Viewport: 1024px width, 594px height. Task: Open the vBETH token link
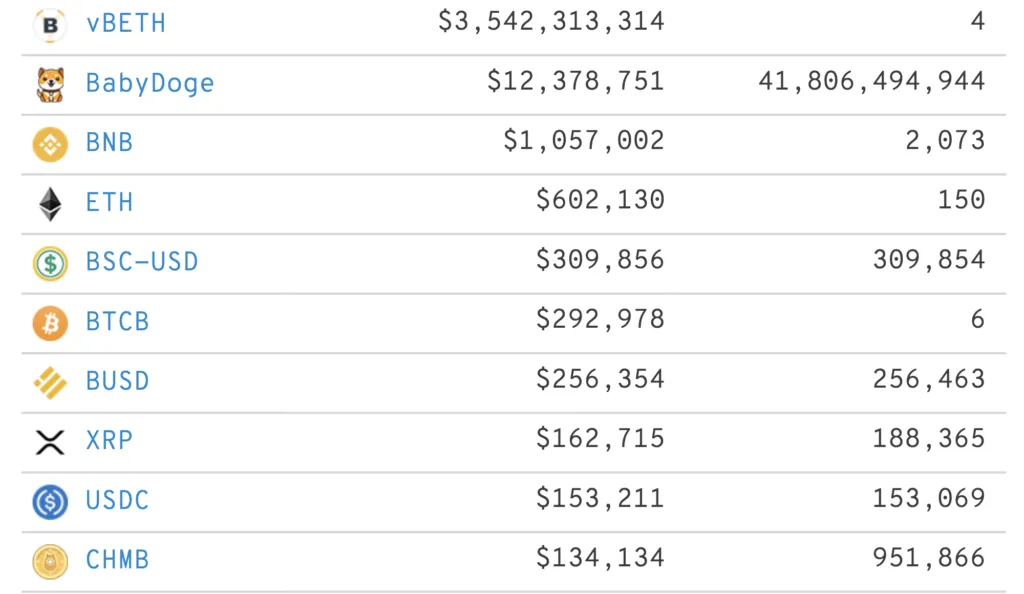pyautogui.click(x=126, y=23)
